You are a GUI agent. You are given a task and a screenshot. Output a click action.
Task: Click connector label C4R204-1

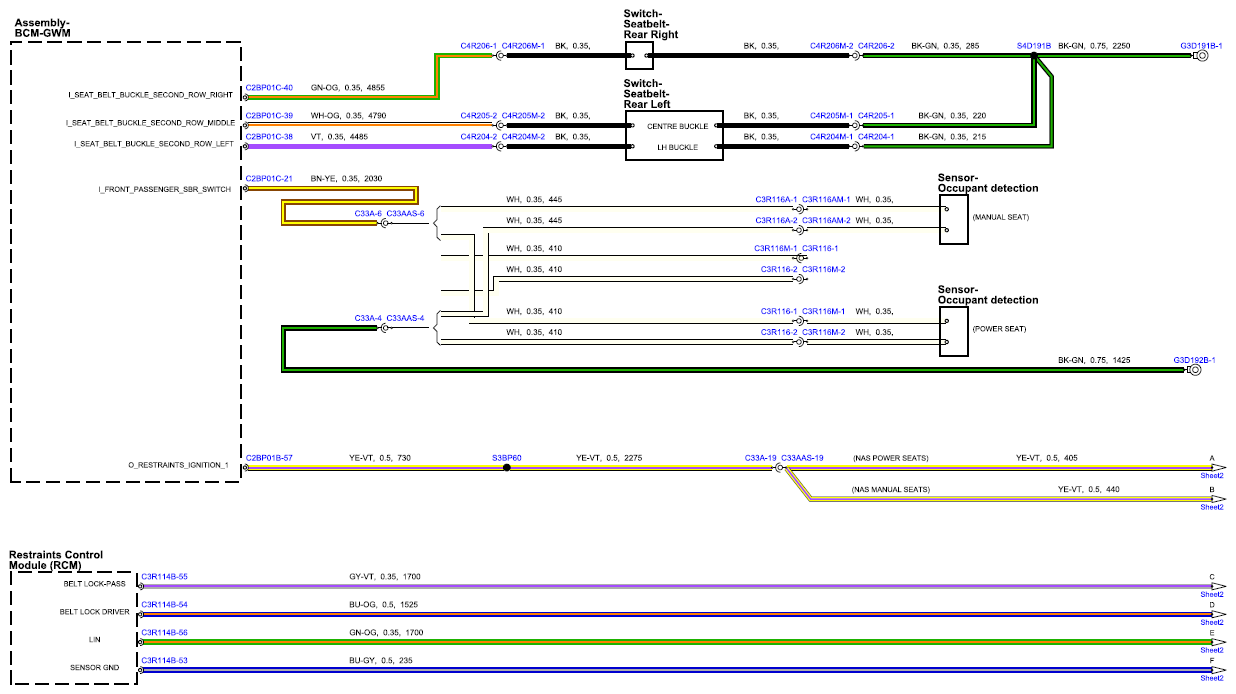[876, 136]
